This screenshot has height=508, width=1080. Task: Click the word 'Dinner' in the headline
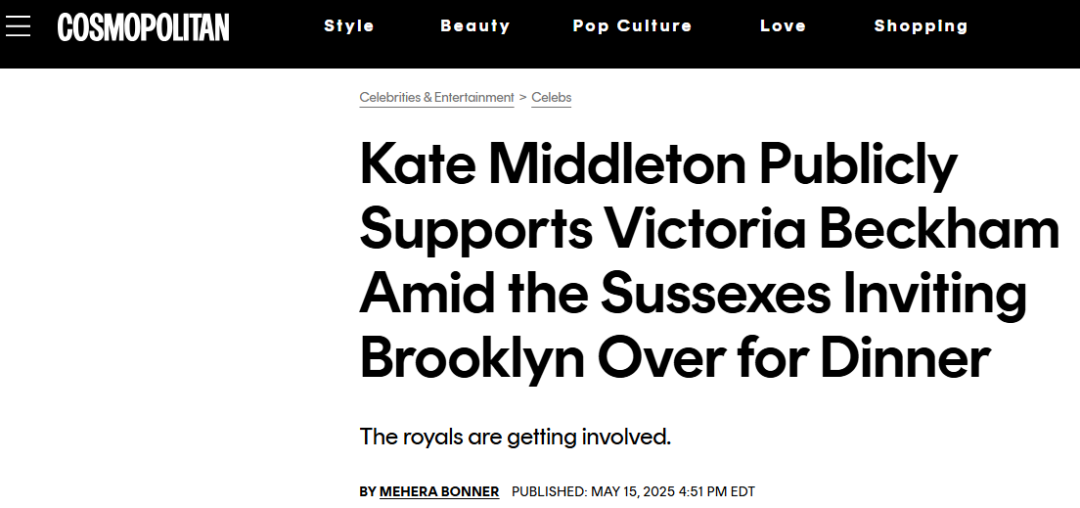pyautogui.click(x=905, y=358)
